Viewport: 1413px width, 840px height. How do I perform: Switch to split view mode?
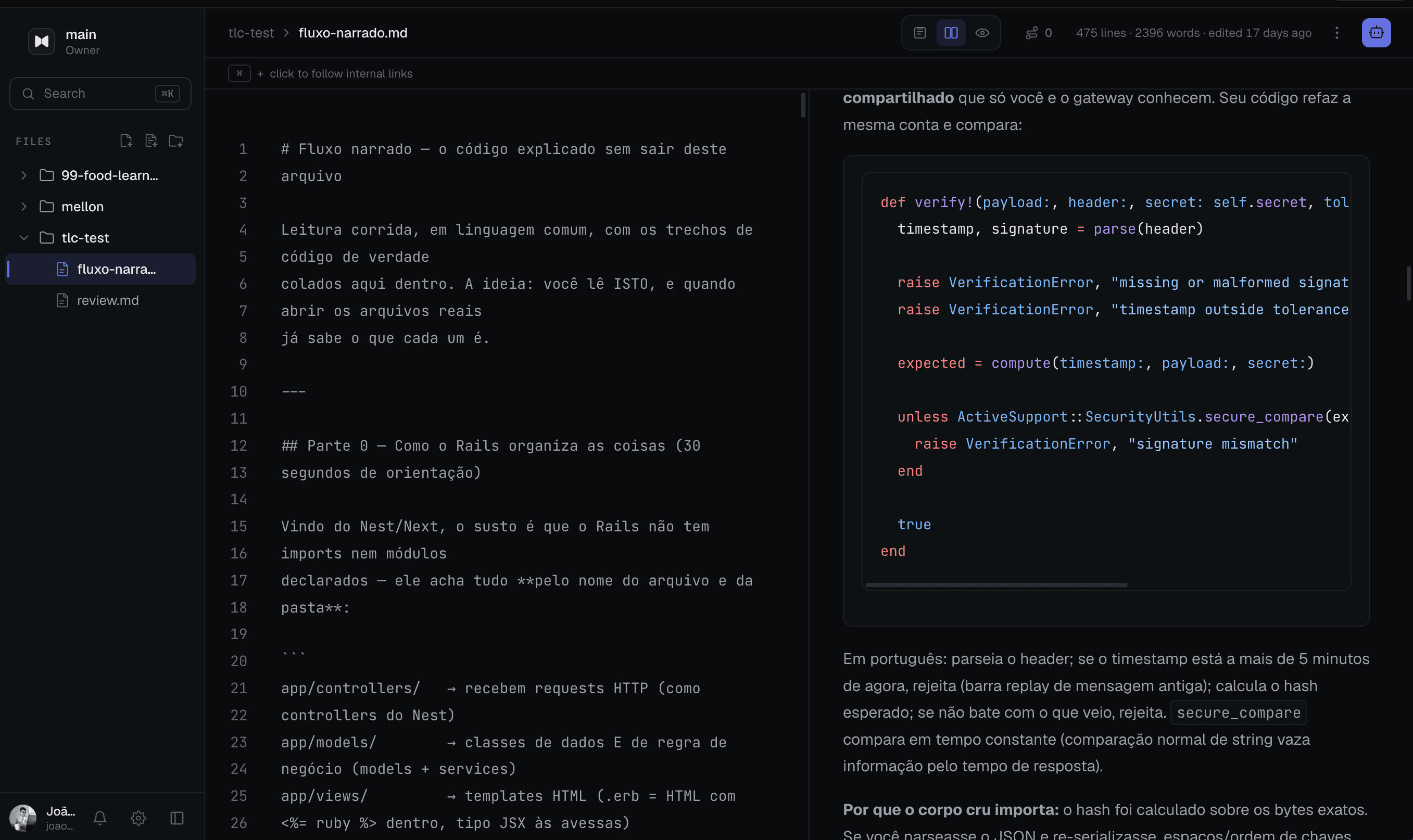[951, 33]
